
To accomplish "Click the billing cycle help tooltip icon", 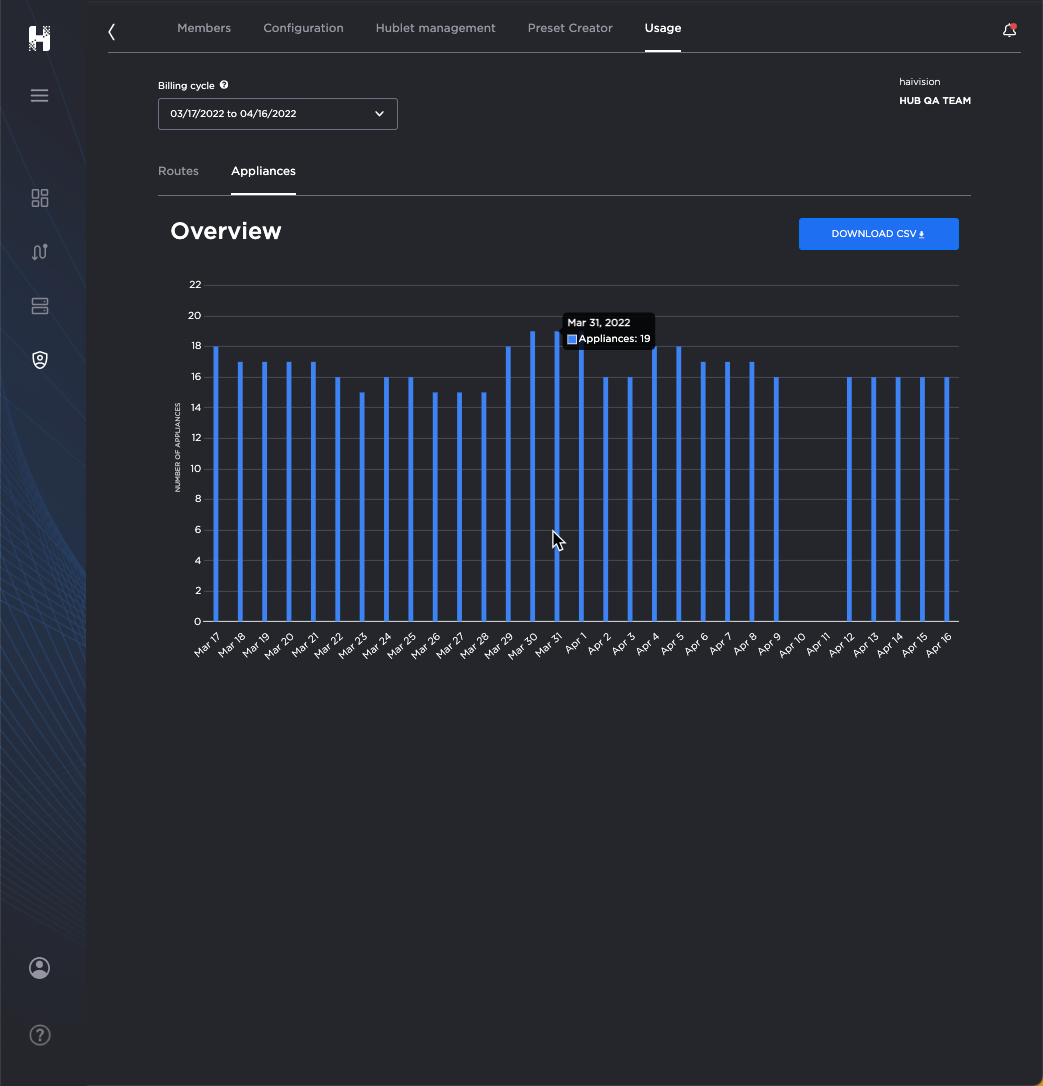I will (x=222, y=85).
